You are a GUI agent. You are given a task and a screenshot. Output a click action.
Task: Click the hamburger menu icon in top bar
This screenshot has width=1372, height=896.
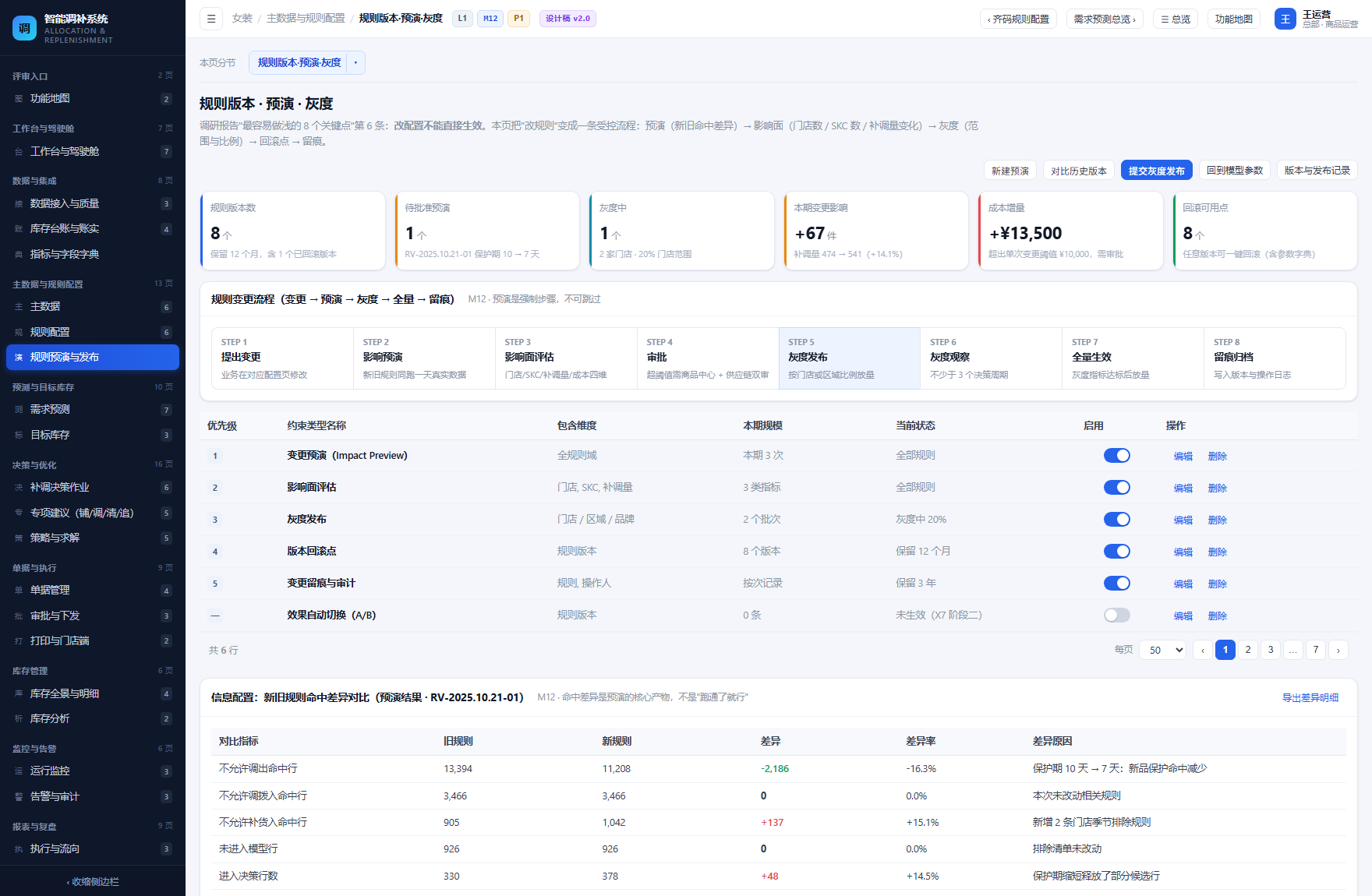coord(211,19)
